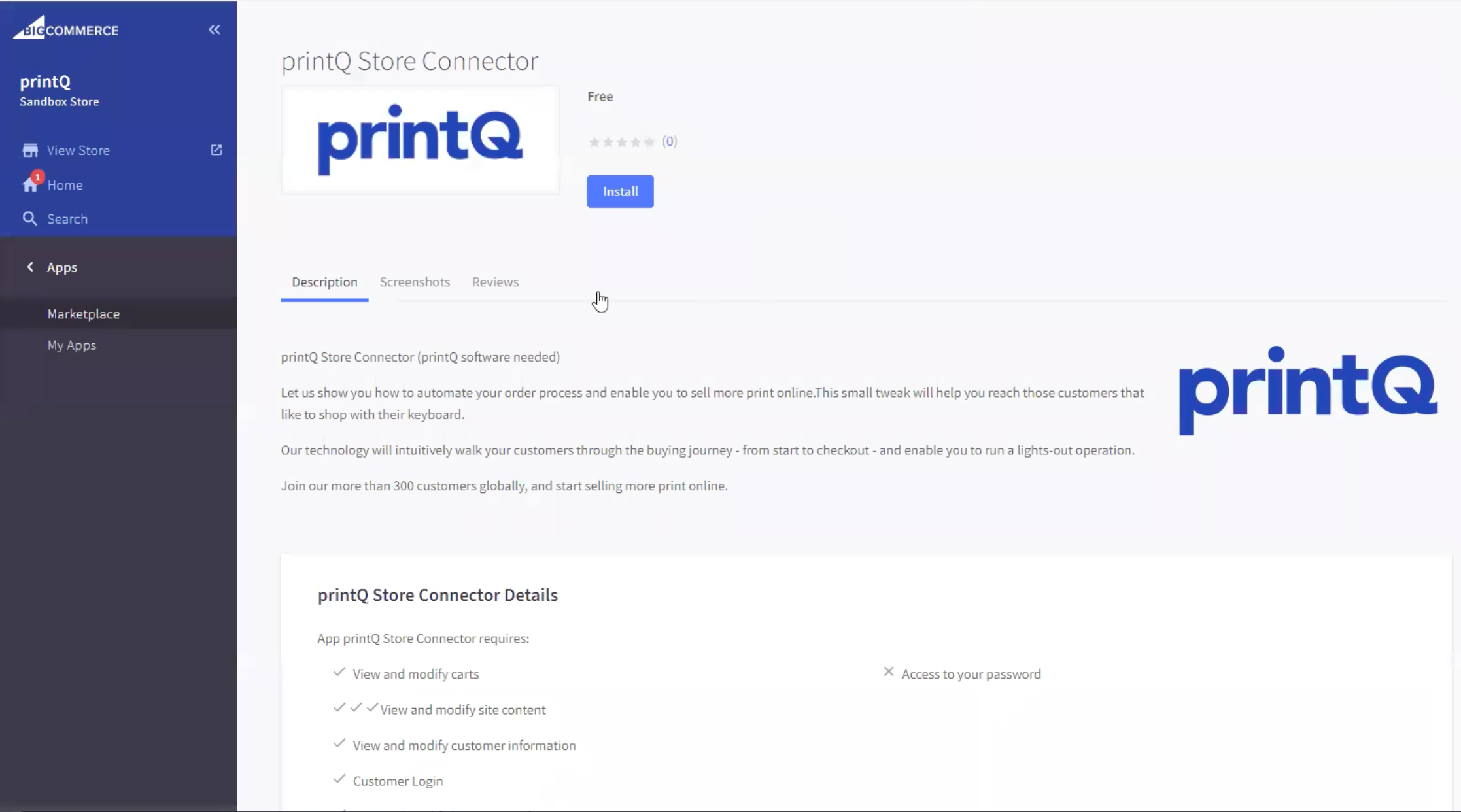Open Marketplace in the sidebar
Viewport: 1461px width, 812px height.
point(84,314)
